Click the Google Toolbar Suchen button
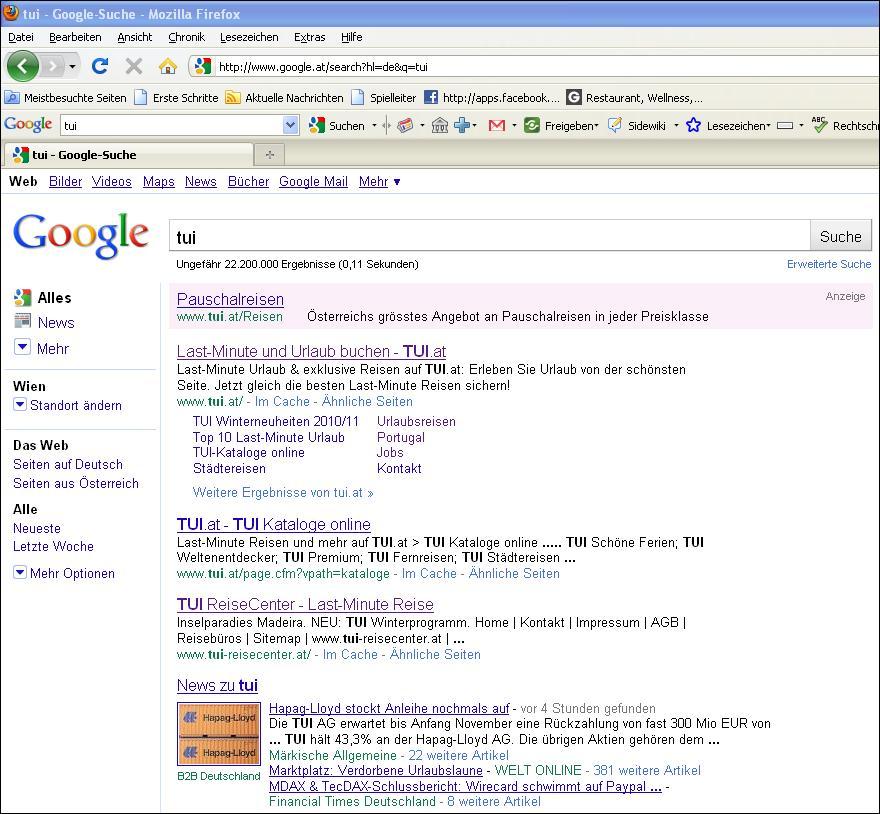This screenshot has height=814, width=880. tap(337, 126)
